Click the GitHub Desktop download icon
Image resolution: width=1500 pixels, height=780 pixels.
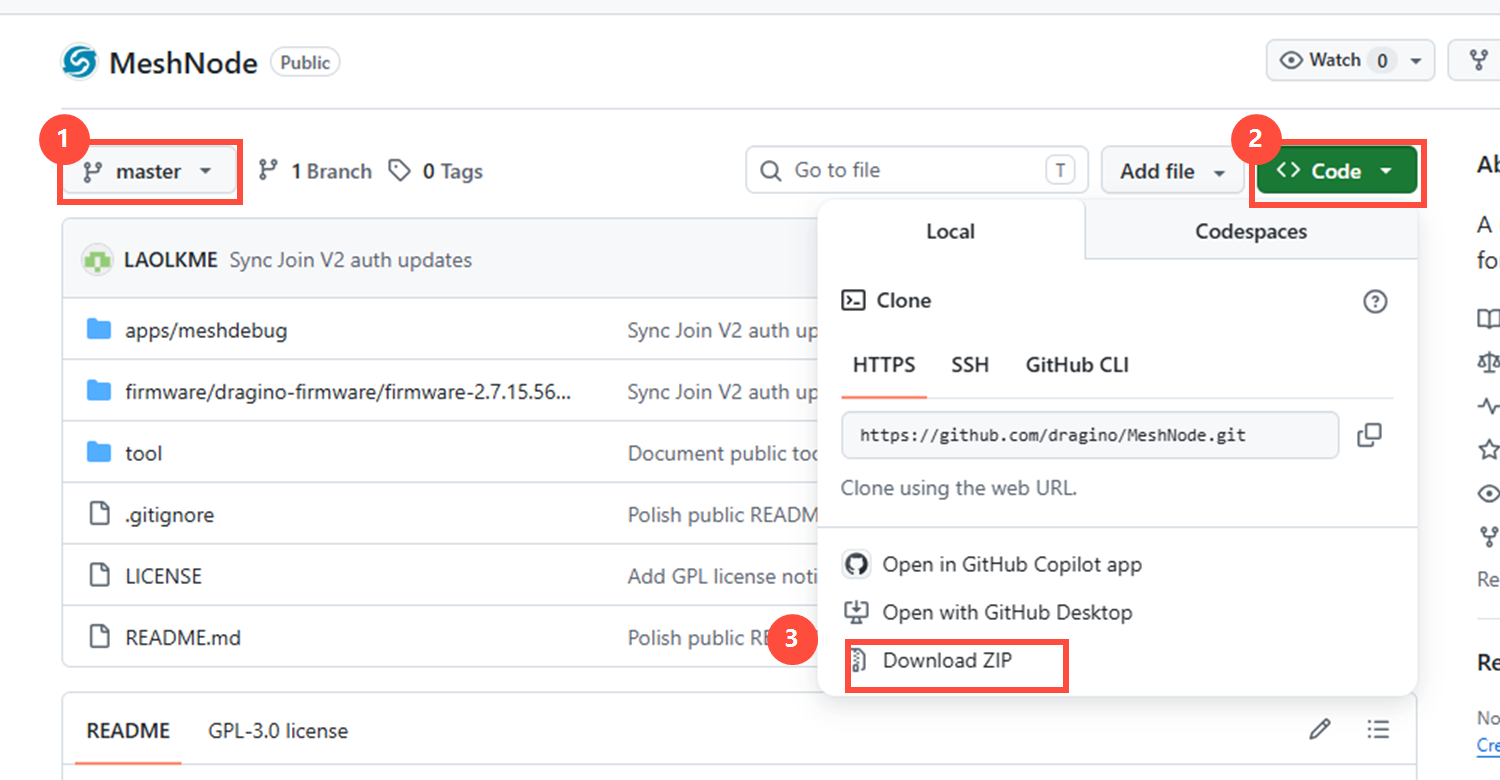click(856, 612)
